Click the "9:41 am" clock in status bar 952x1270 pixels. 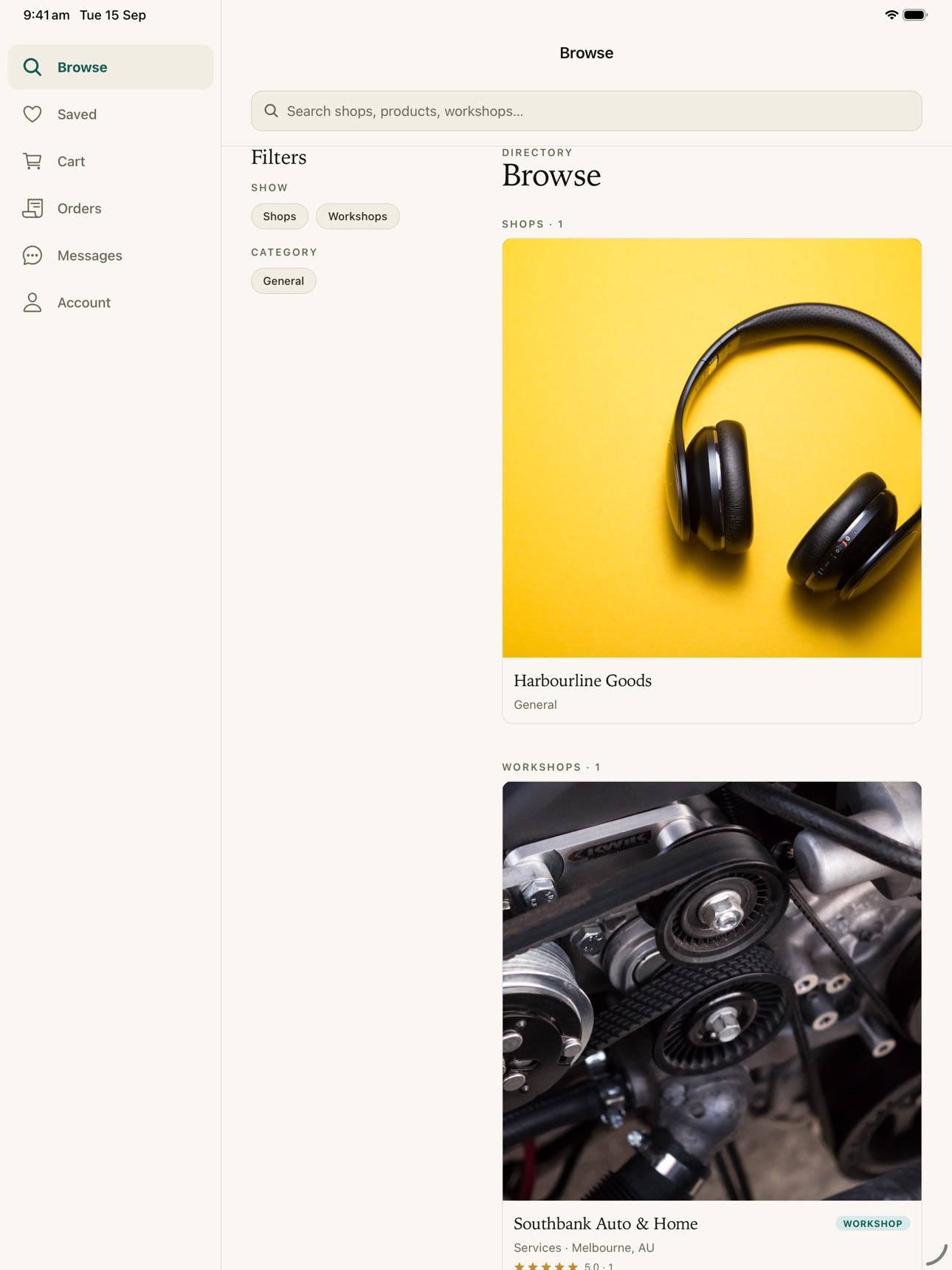46,15
